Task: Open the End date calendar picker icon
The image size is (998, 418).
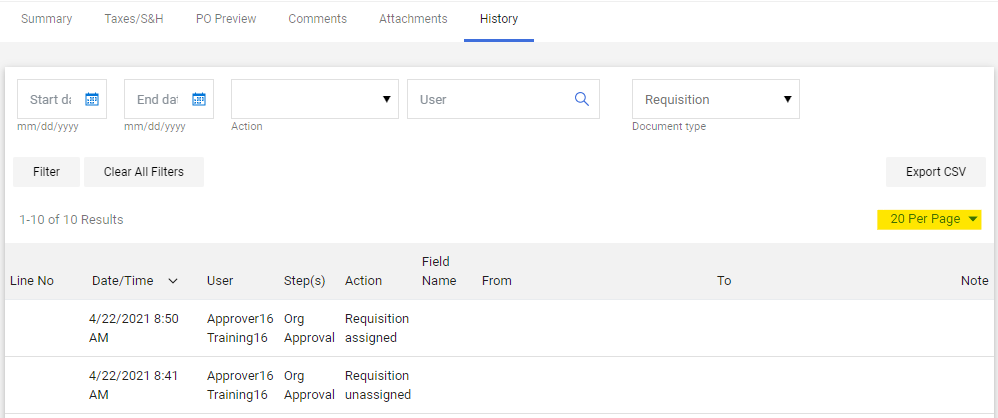Action: point(199,99)
